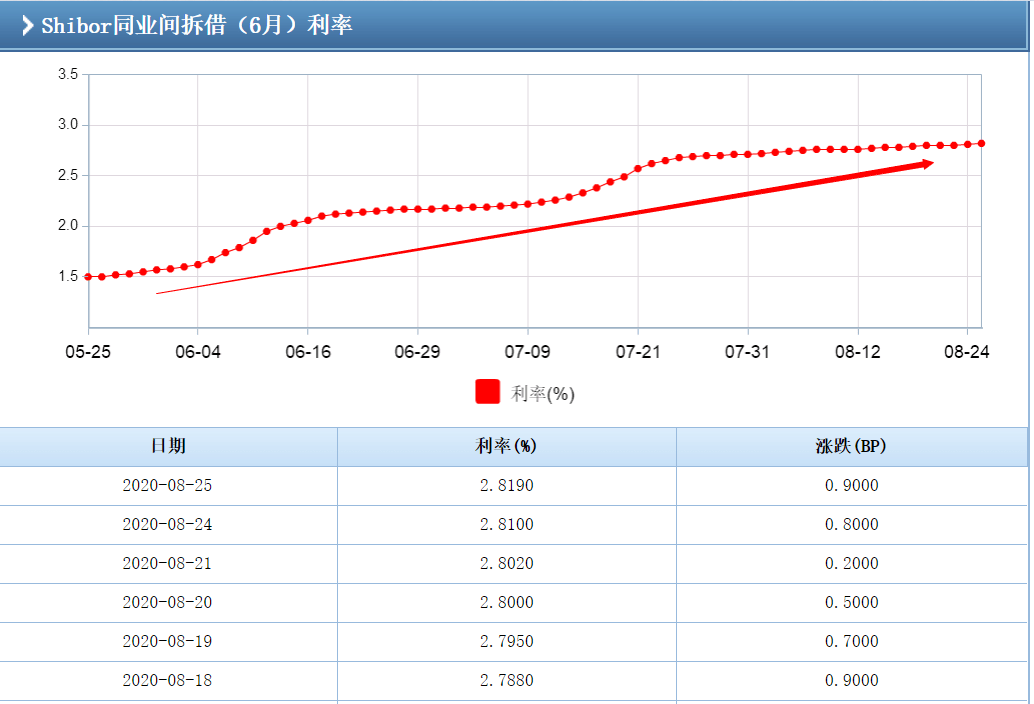
Task: Click the 0.2000 change value cell
Action: (851, 564)
